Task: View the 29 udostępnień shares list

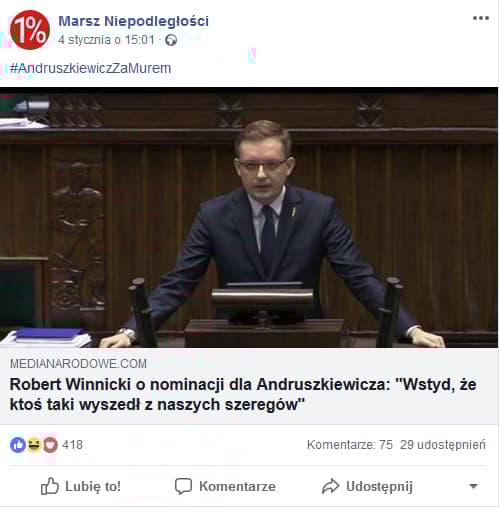Action: tap(443, 445)
